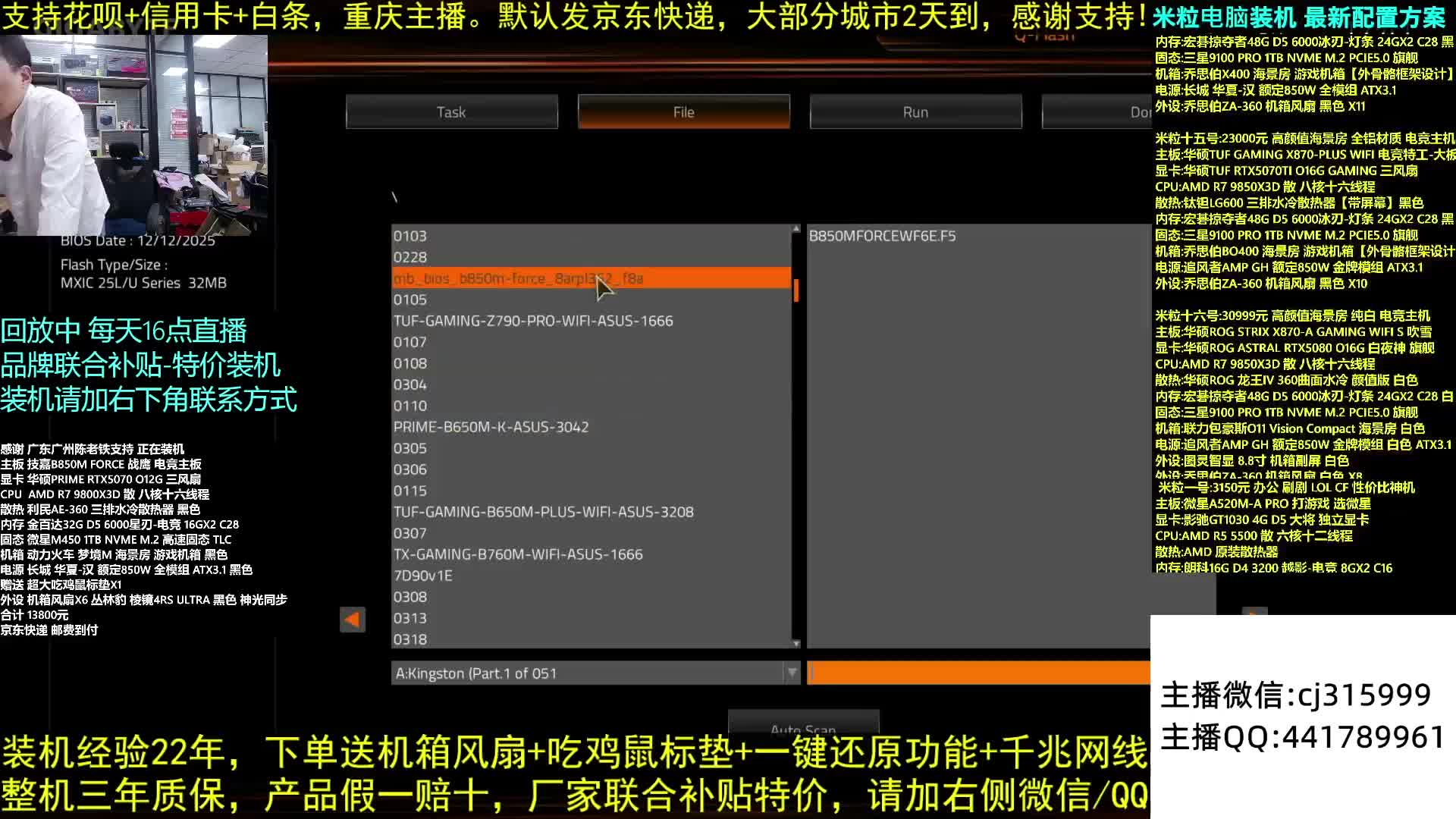Click the orange file name field
Viewport: 1456px width, 819px height.
(x=978, y=673)
